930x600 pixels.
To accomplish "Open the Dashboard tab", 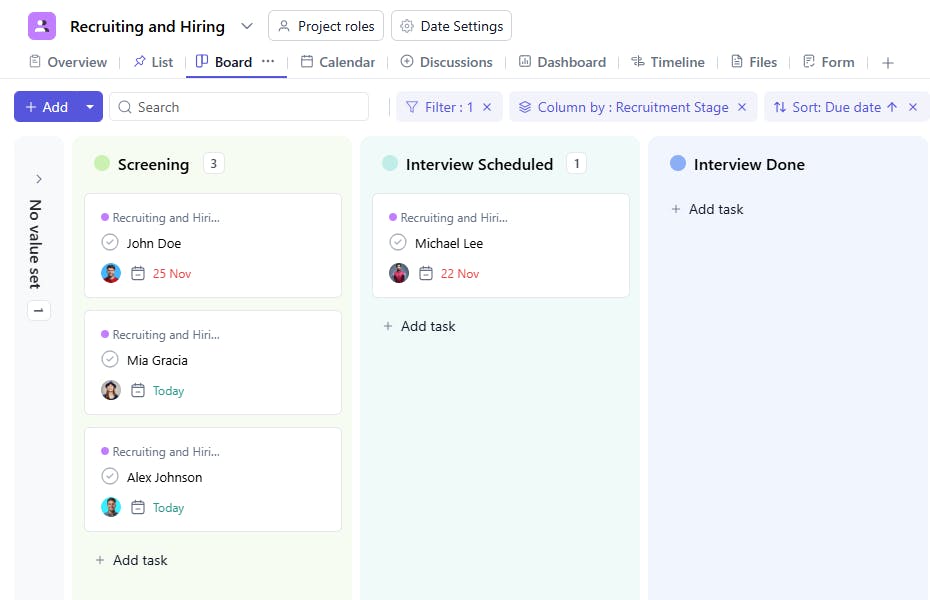I will pyautogui.click(x=562, y=62).
